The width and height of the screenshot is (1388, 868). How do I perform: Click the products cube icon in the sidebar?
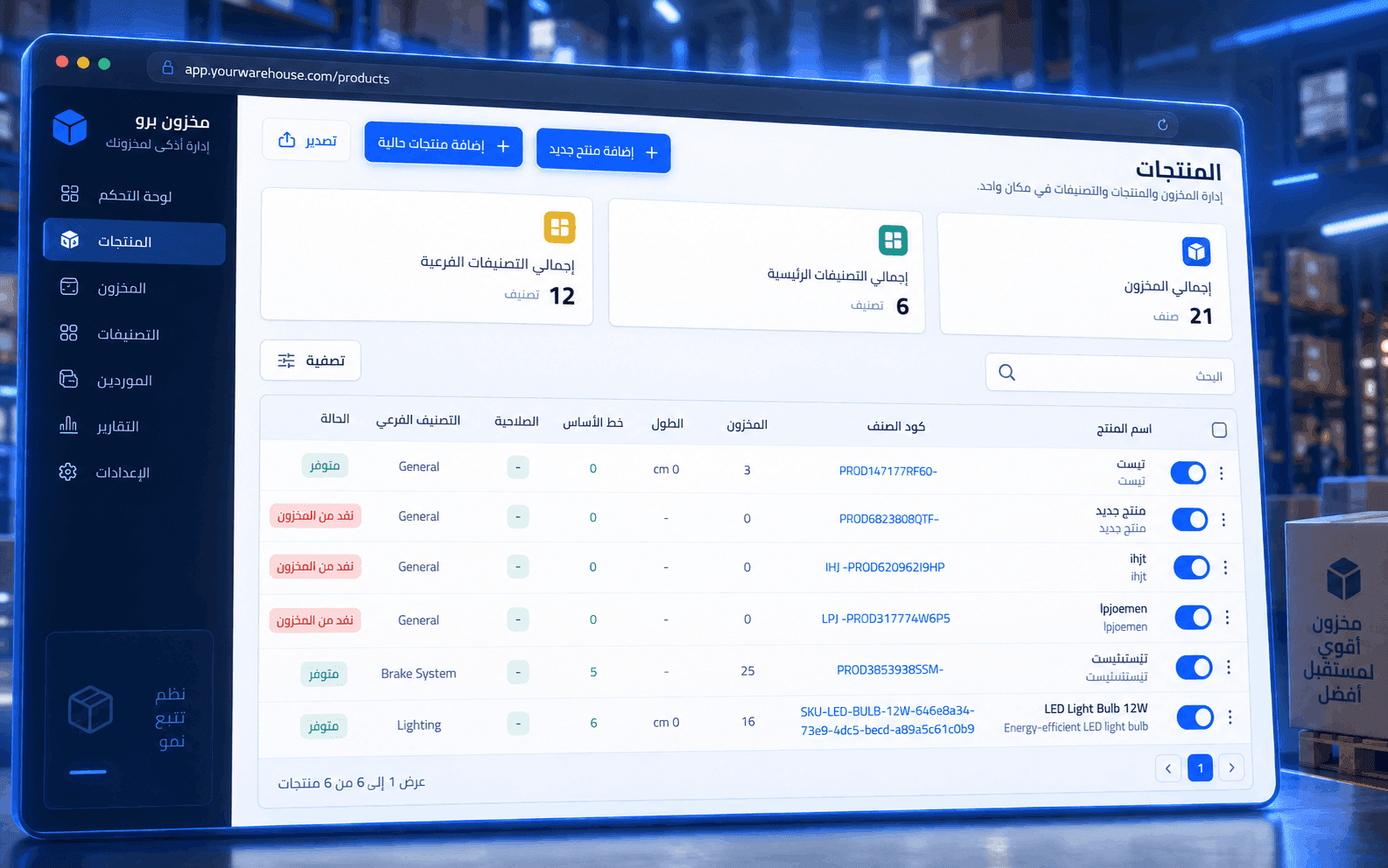pos(70,240)
